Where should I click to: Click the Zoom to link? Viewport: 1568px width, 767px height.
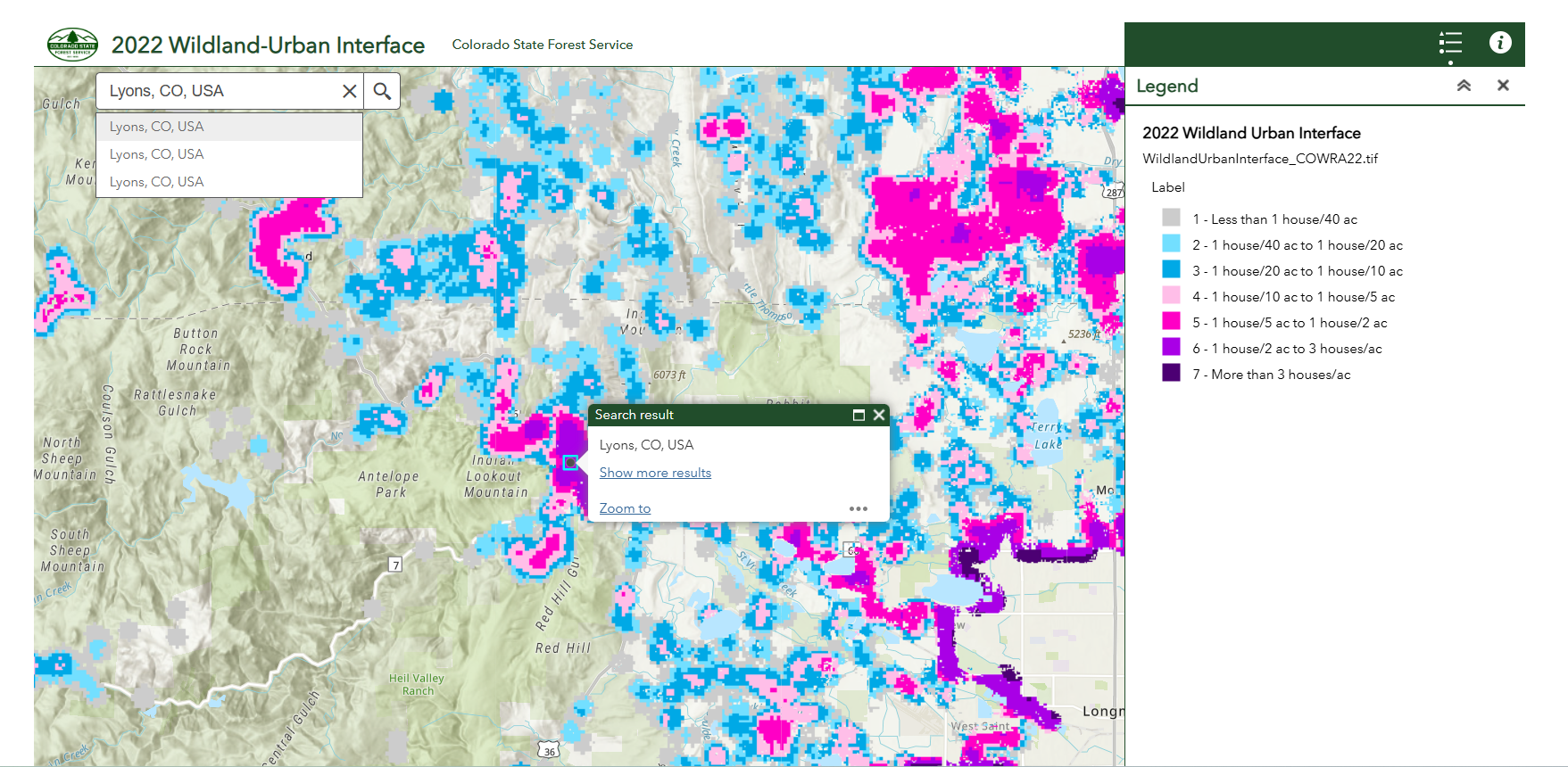(x=625, y=508)
